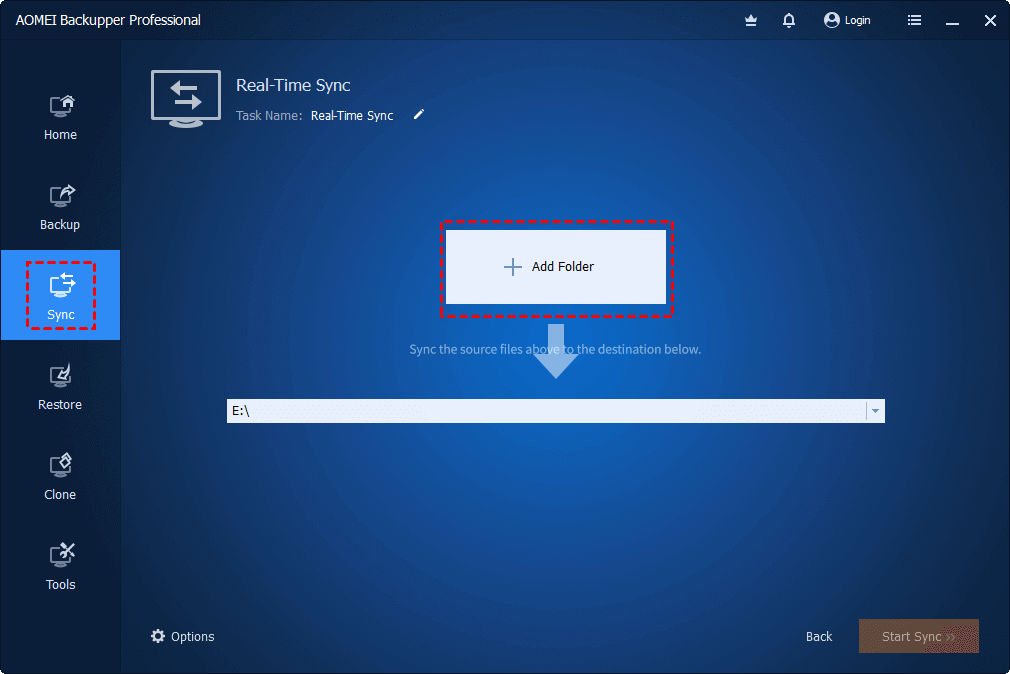Click the task name text Real-Time Sync
Screen dimensions: 1010x674
click(x=352, y=116)
